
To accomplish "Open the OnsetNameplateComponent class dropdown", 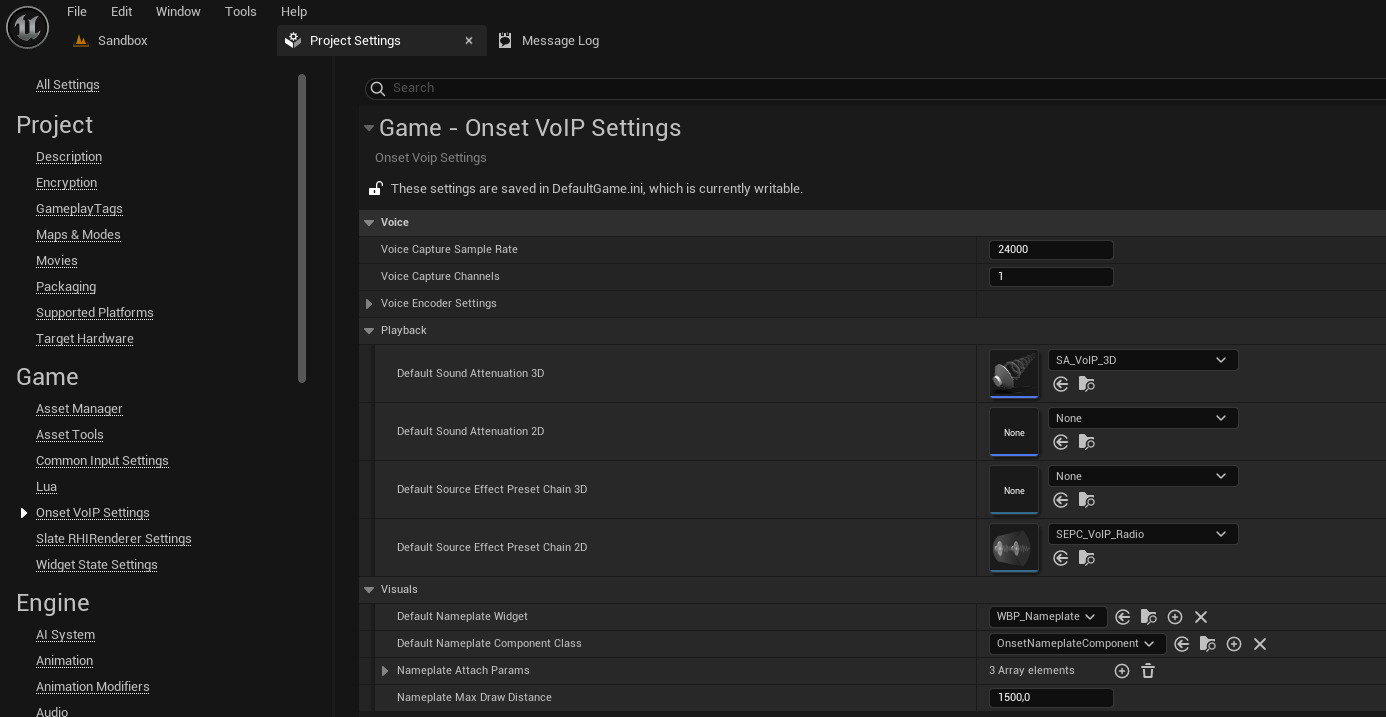I will point(1077,644).
